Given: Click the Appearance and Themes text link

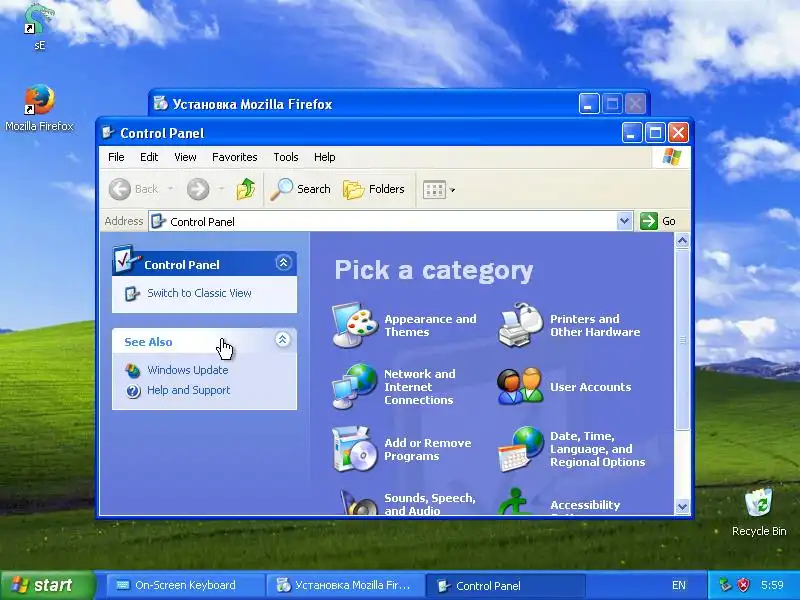Looking at the screenshot, I should pos(430,326).
